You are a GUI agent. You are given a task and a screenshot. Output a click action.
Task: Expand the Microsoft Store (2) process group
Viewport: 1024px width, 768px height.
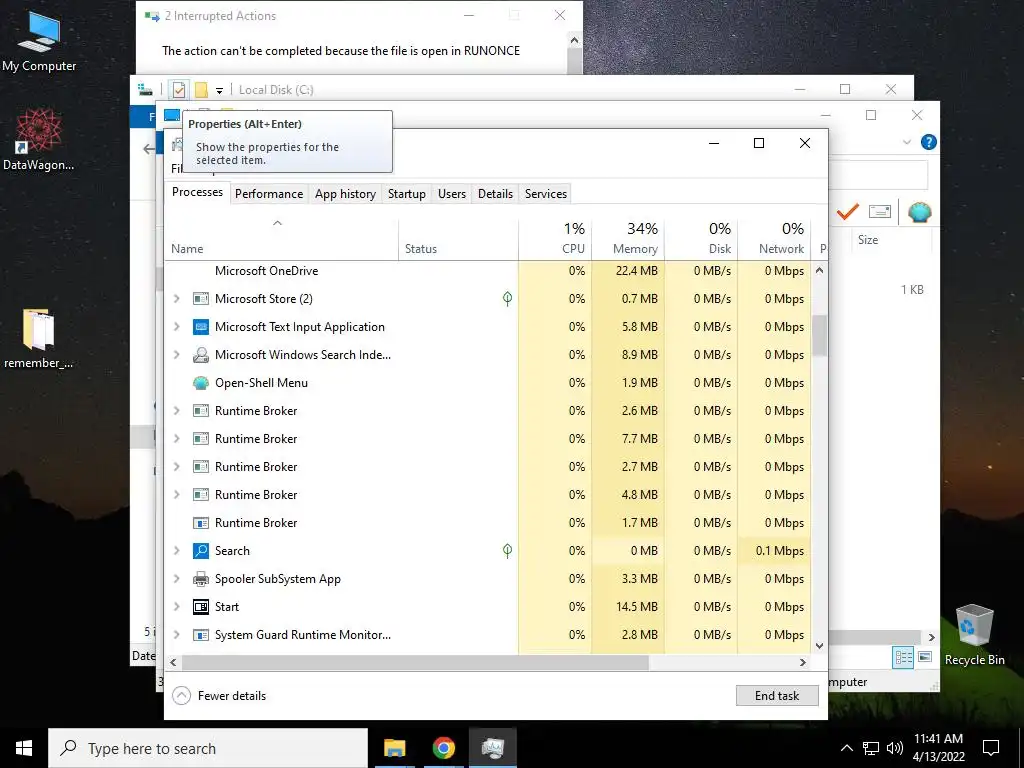click(176, 299)
